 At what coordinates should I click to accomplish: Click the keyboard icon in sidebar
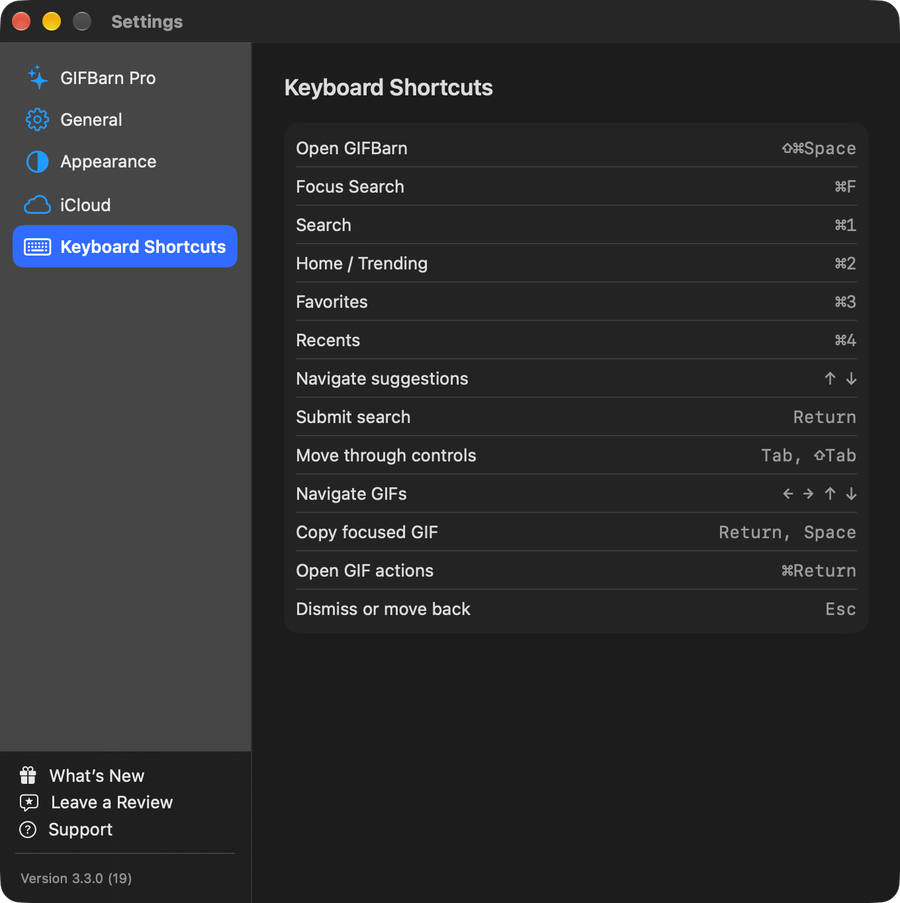click(37, 246)
